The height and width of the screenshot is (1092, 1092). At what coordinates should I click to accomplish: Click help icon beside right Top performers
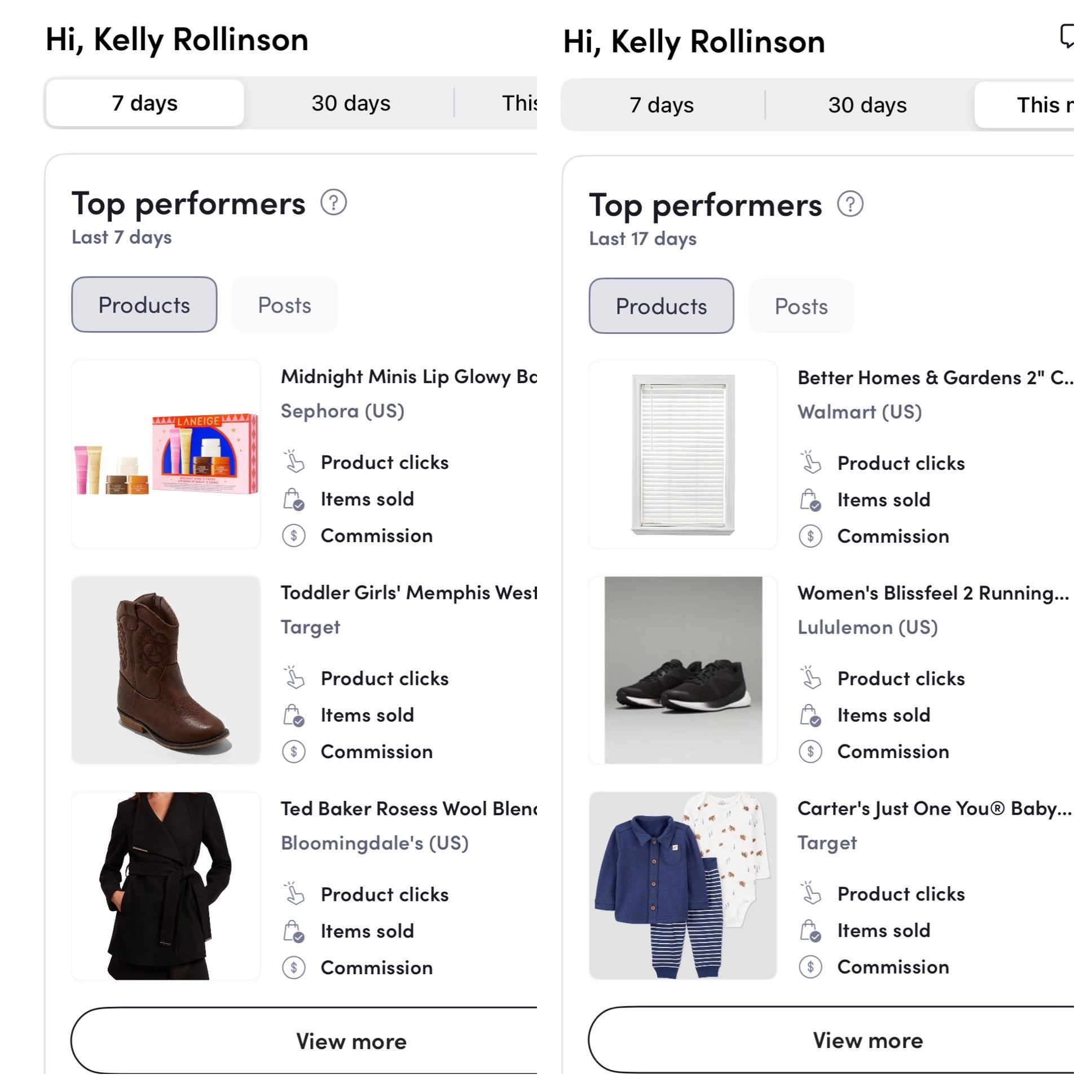(x=850, y=204)
